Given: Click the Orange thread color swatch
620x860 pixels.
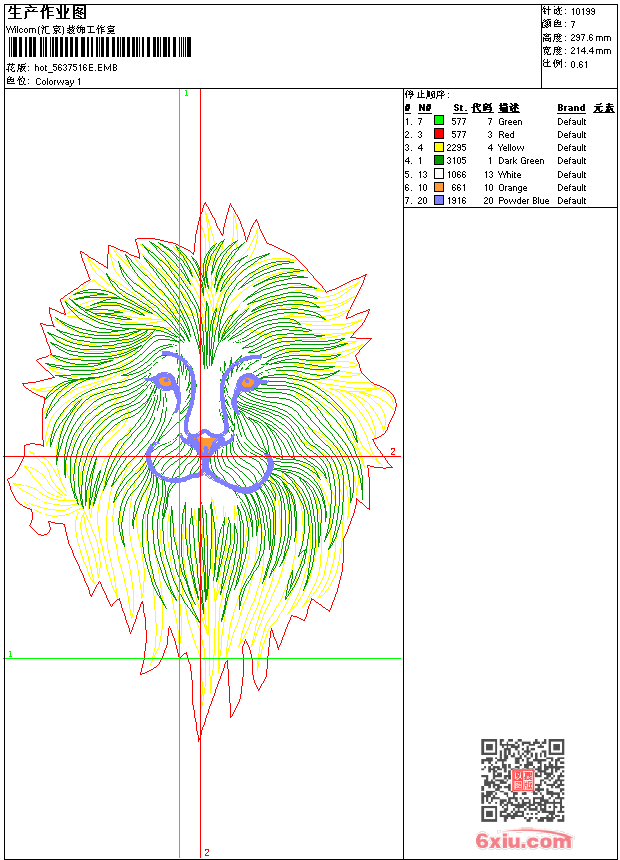Looking at the screenshot, I should (438, 187).
